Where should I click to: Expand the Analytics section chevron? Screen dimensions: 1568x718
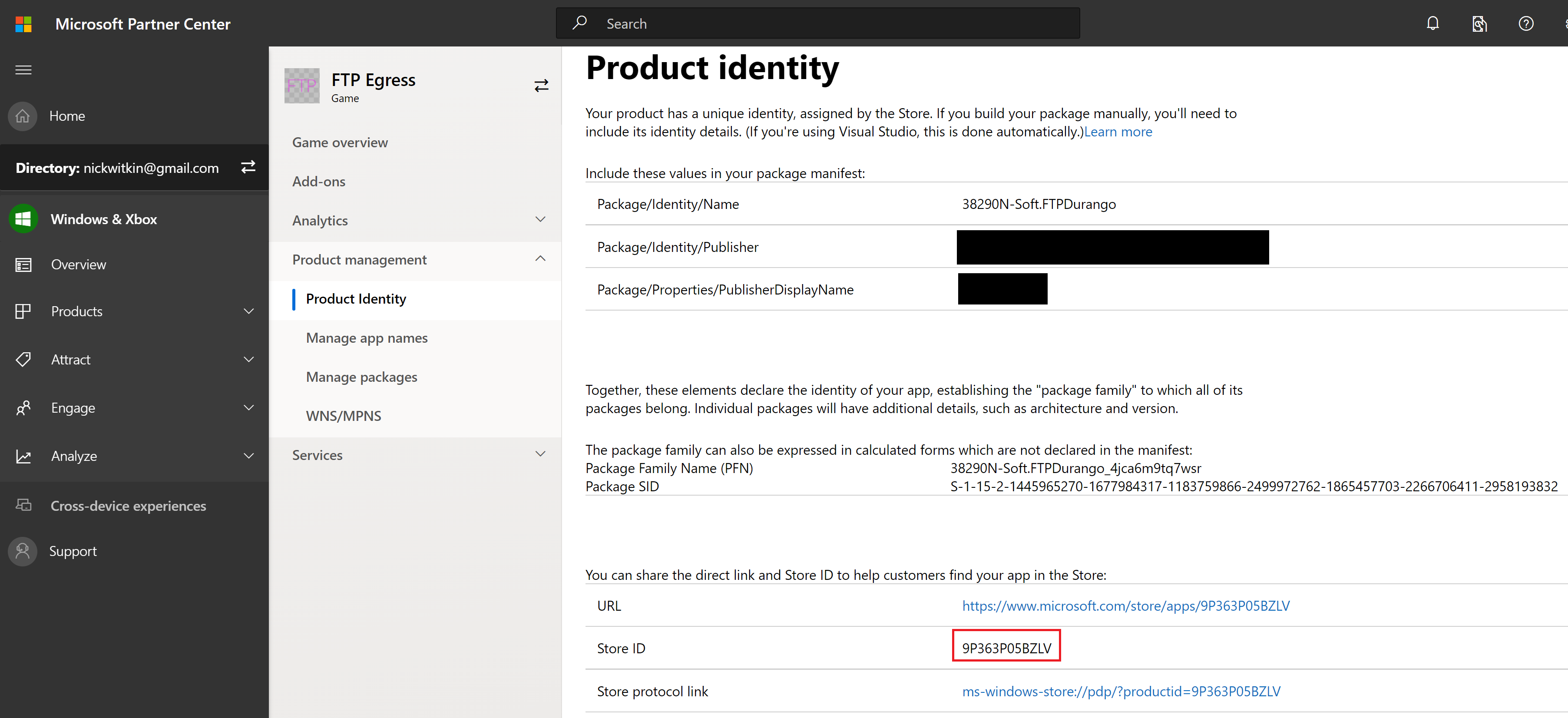[540, 220]
